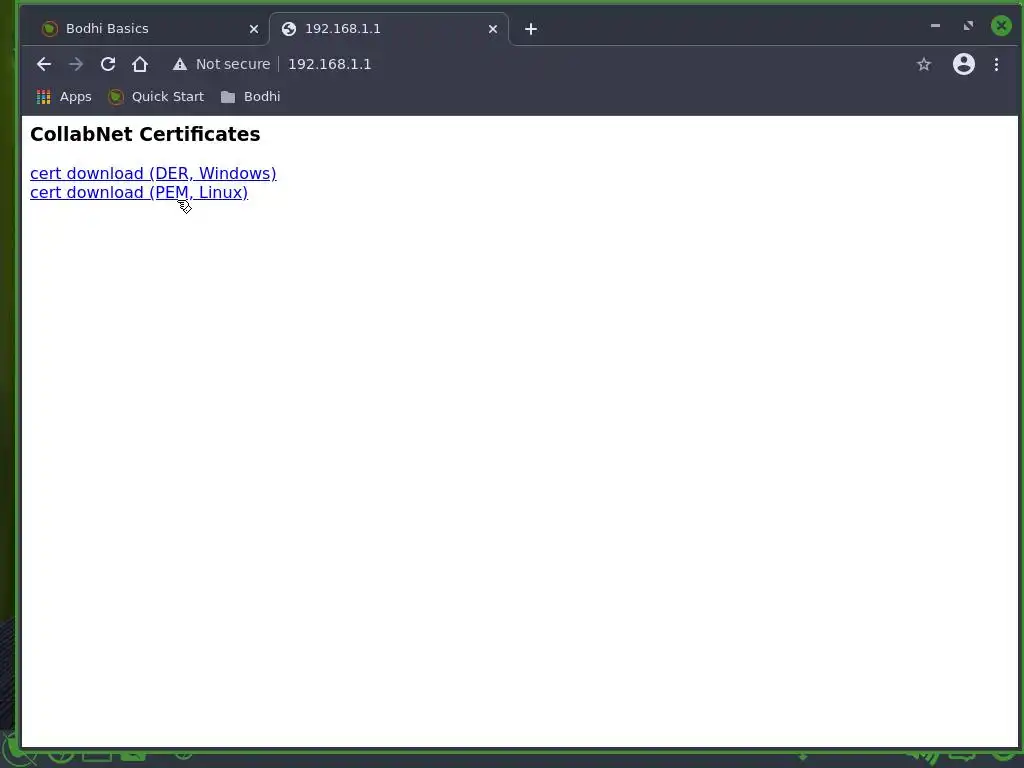Open the user profile icon
Screen dimensions: 1024x768
click(x=963, y=64)
